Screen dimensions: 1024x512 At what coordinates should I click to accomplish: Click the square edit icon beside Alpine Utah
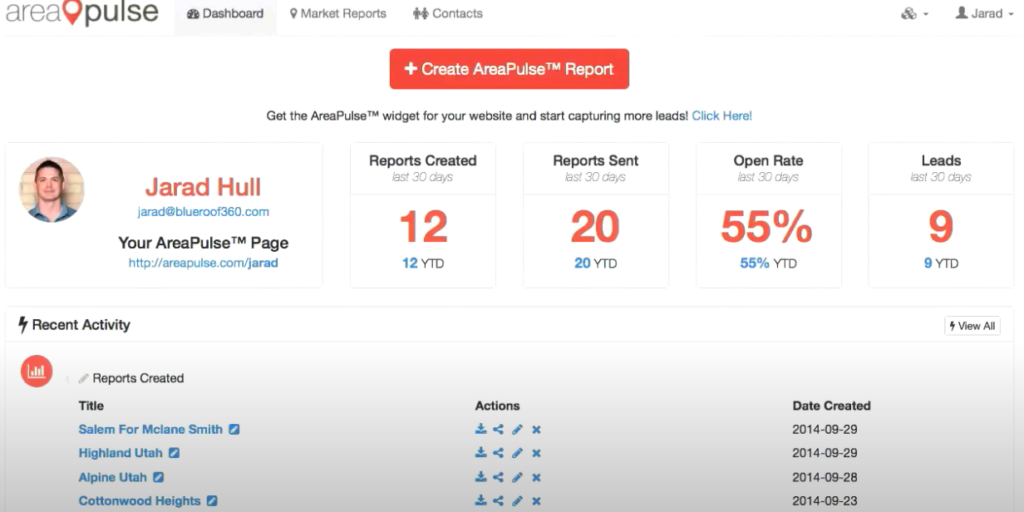pos(158,477)
